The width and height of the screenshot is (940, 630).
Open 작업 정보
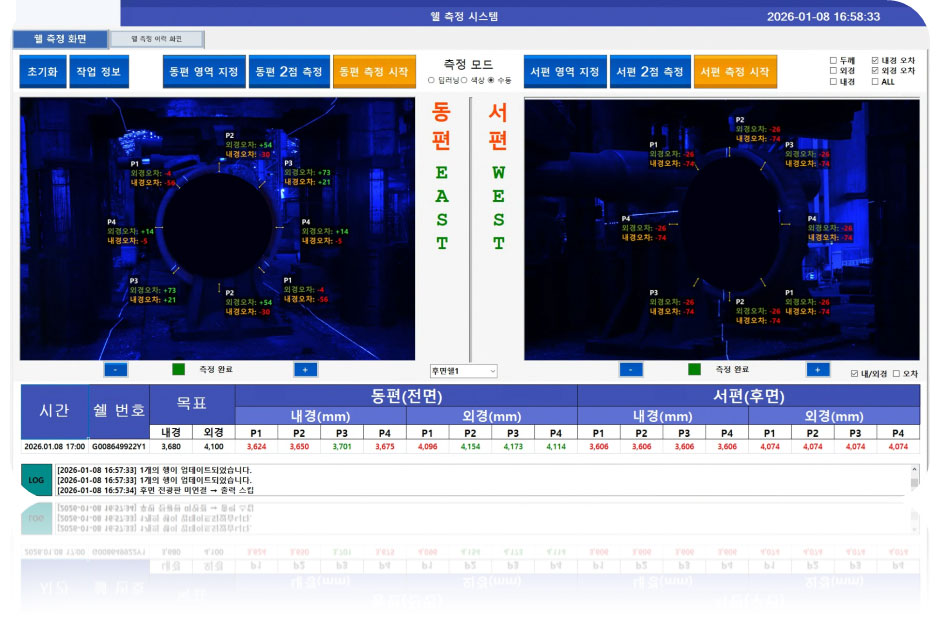point(99,71)
